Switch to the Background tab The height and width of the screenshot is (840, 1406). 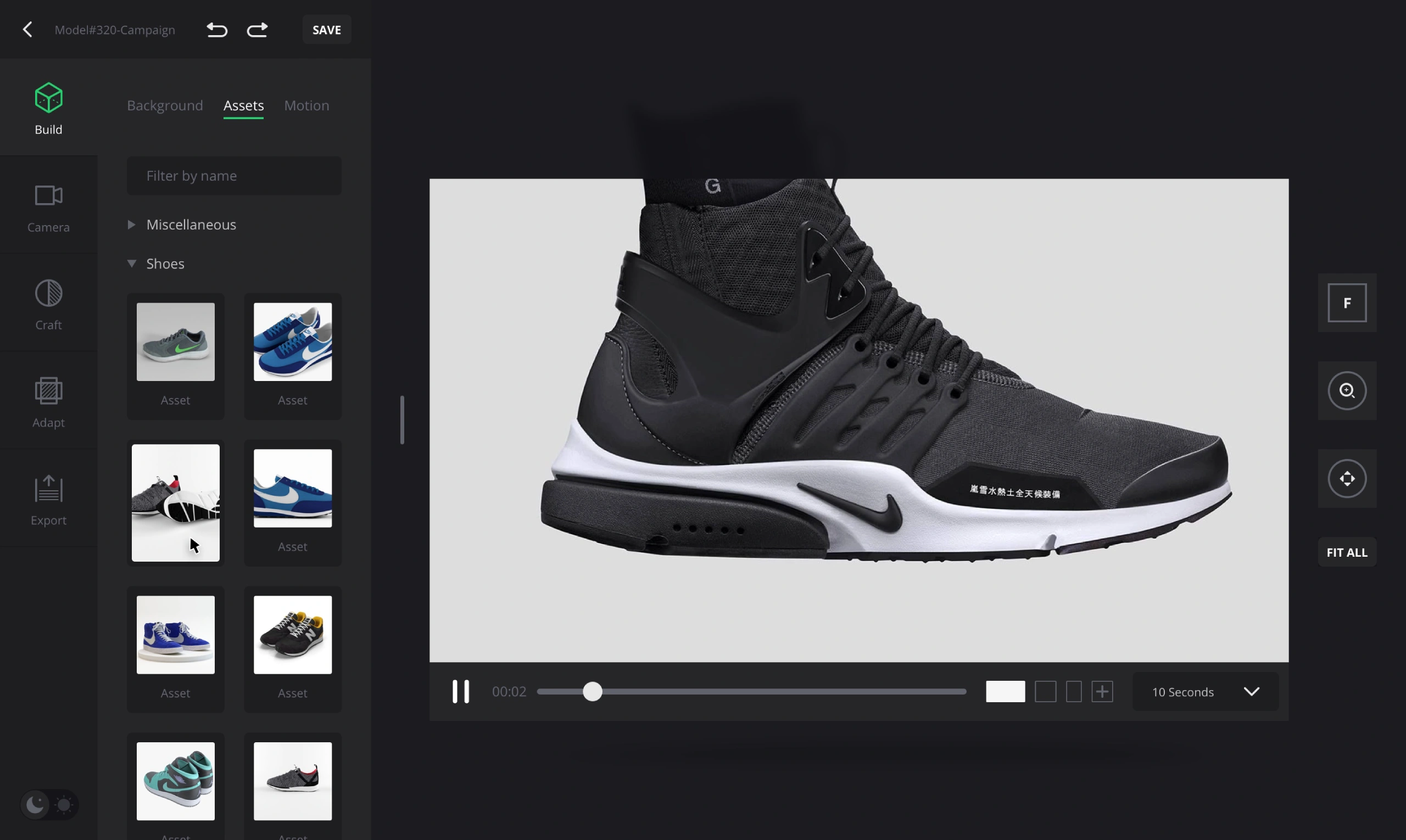(x=165, y=105)
